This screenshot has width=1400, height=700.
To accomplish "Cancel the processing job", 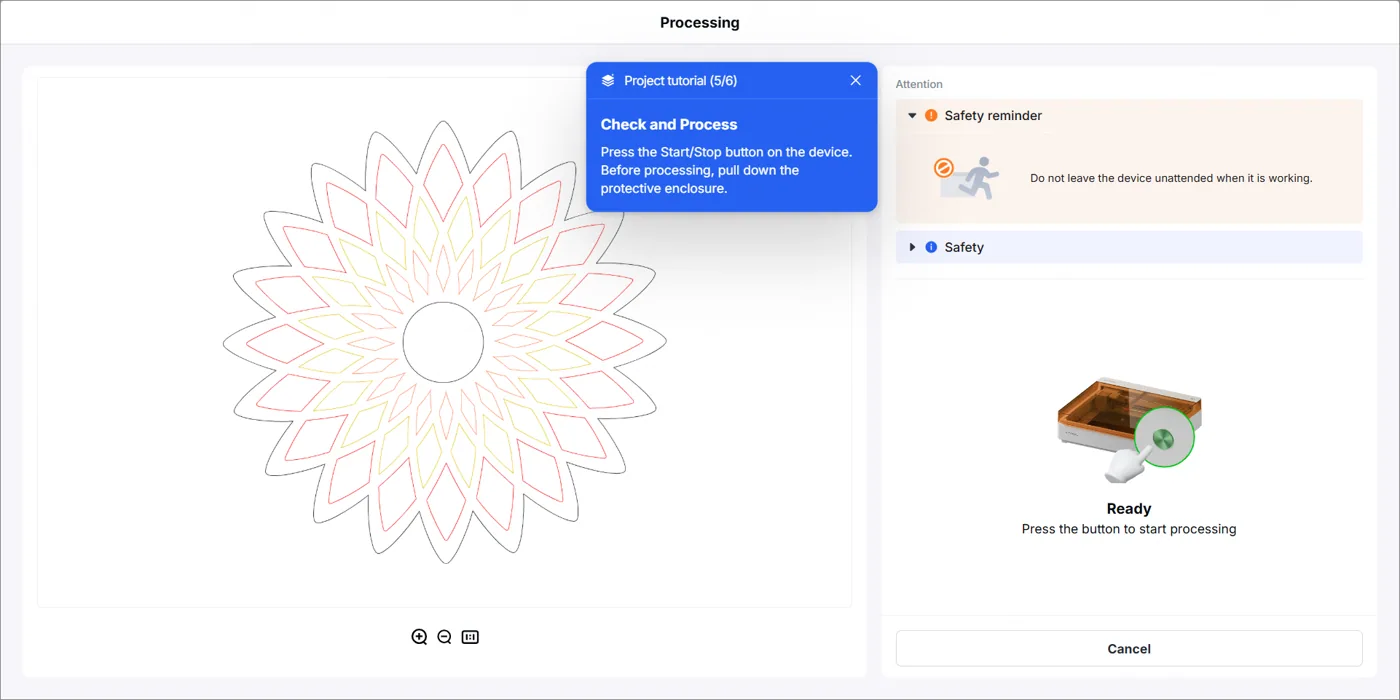I will (1129, 648).
